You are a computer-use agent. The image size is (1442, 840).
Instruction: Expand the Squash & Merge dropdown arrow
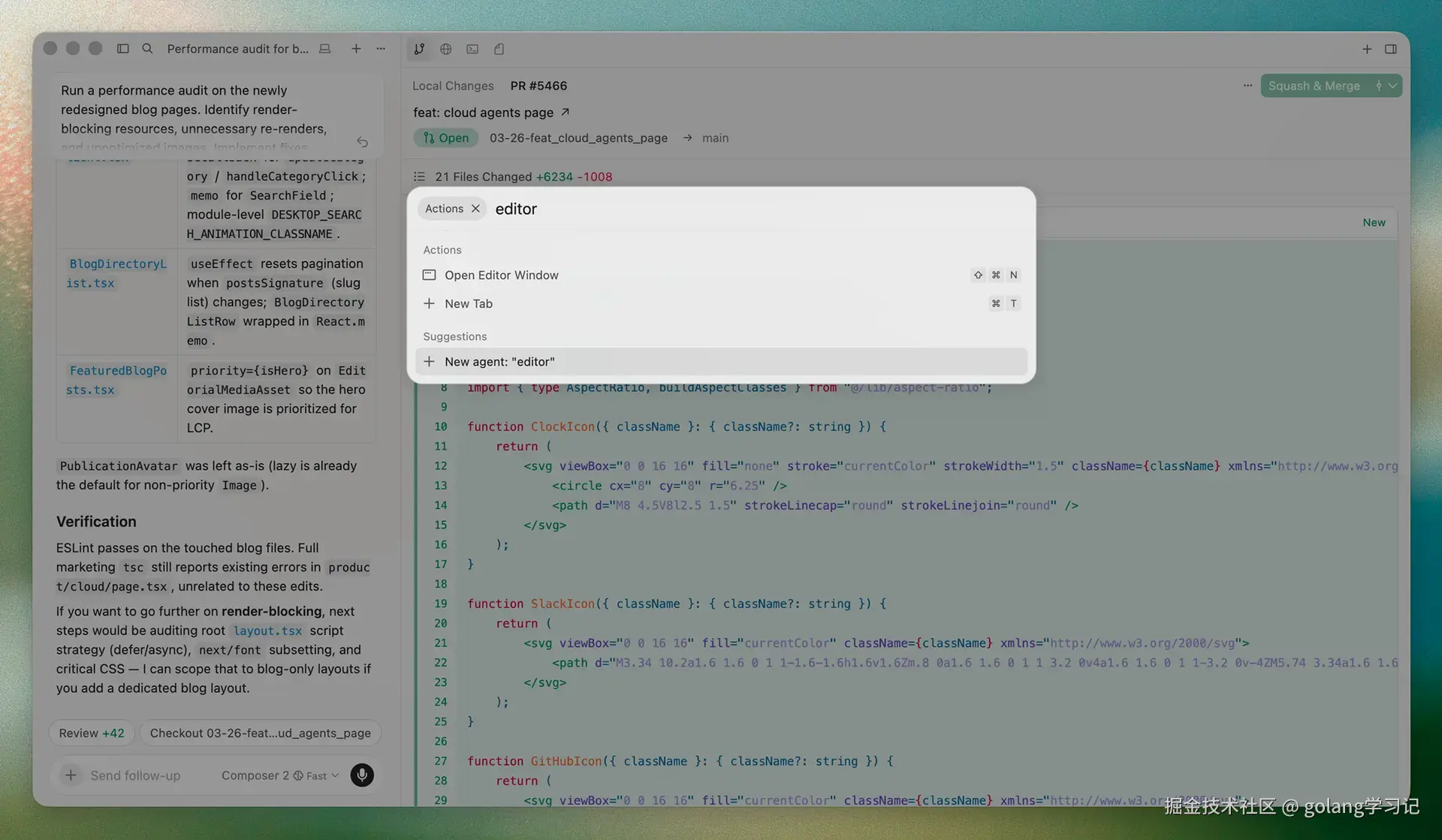tap(1393, 86)
